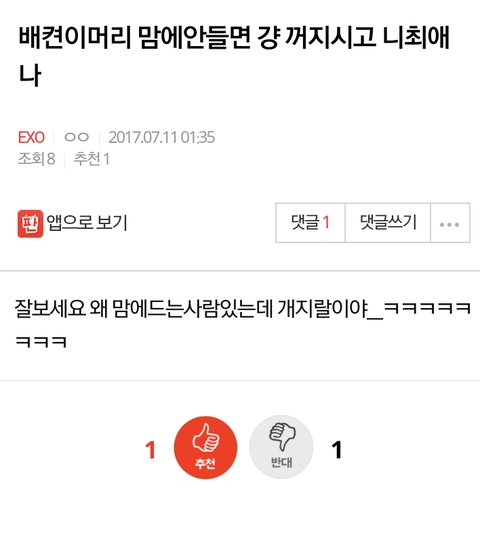Click the 댓글쓰기 write comment button

coord(388,223)
